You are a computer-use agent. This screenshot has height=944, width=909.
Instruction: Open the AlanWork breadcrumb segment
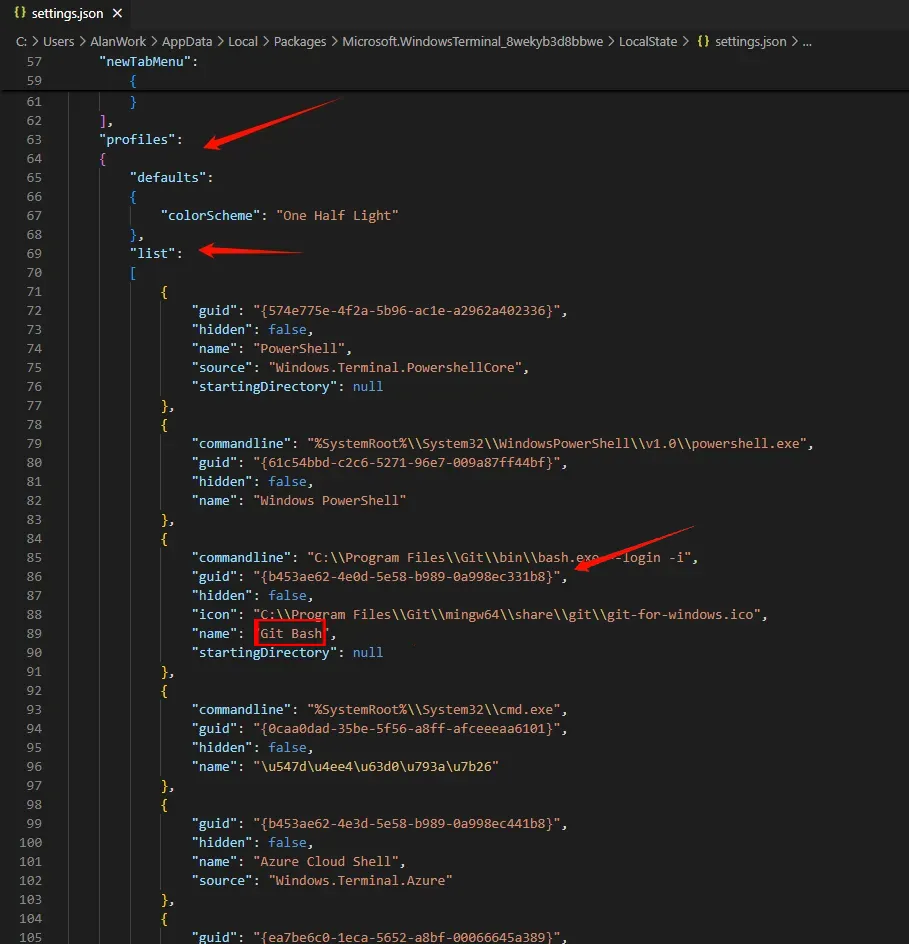click(x=118, y=42)
